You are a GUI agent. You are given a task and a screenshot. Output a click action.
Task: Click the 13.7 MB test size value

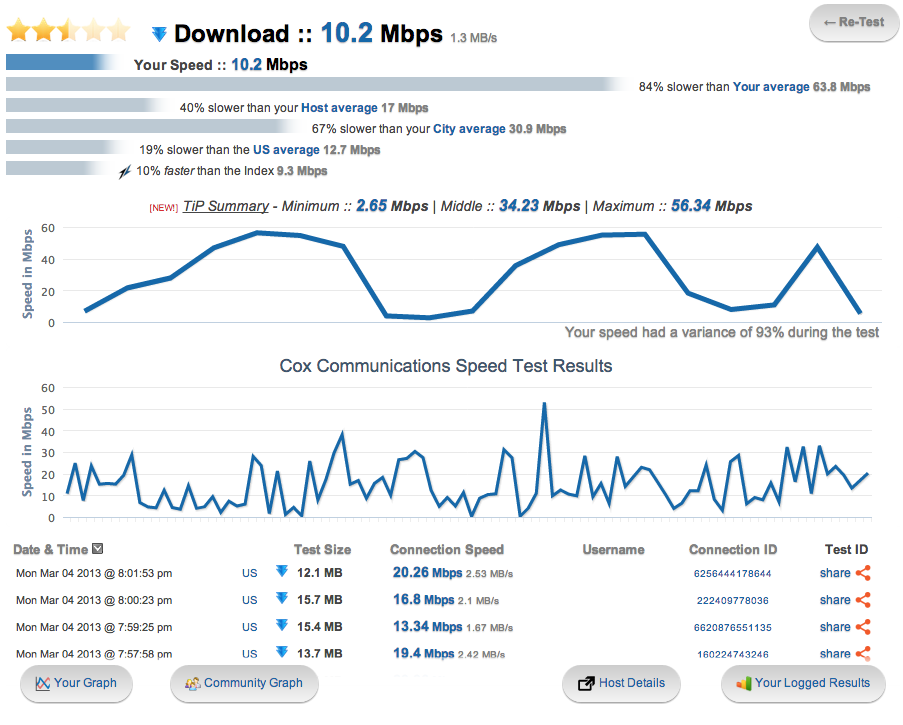click(x=320, y=654)
